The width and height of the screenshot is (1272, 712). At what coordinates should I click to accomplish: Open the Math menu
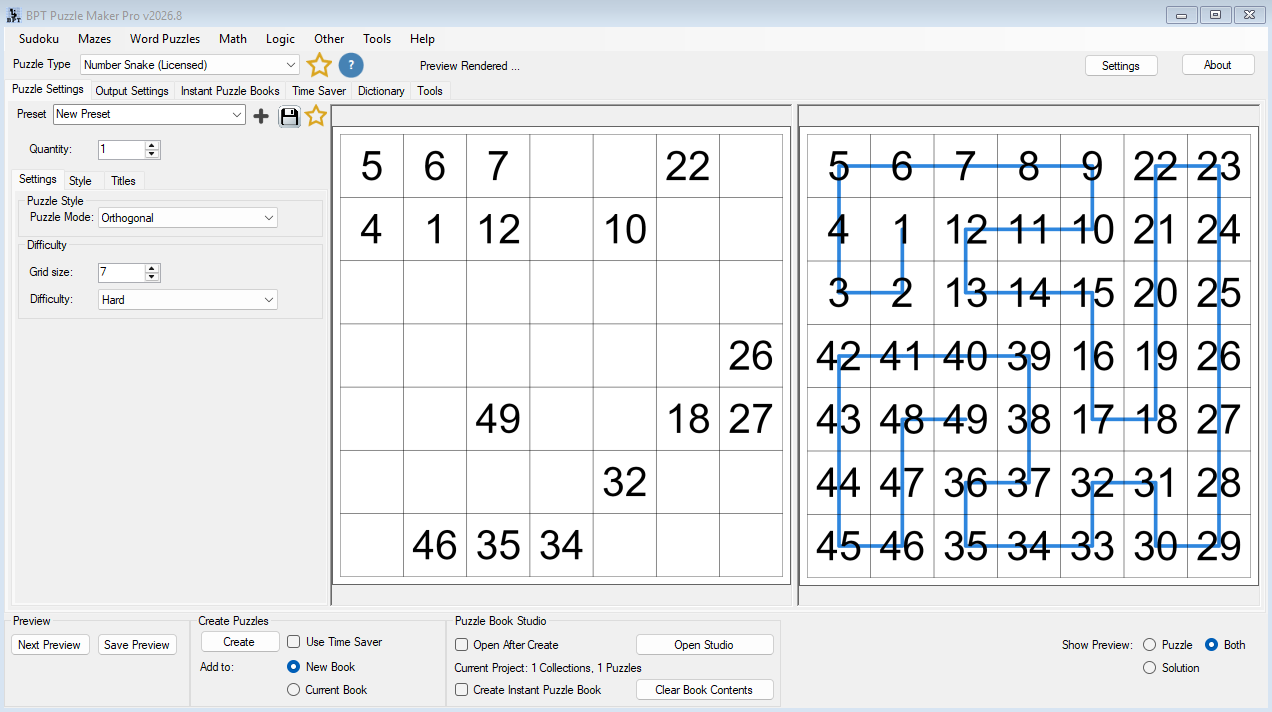pos(233,39)
